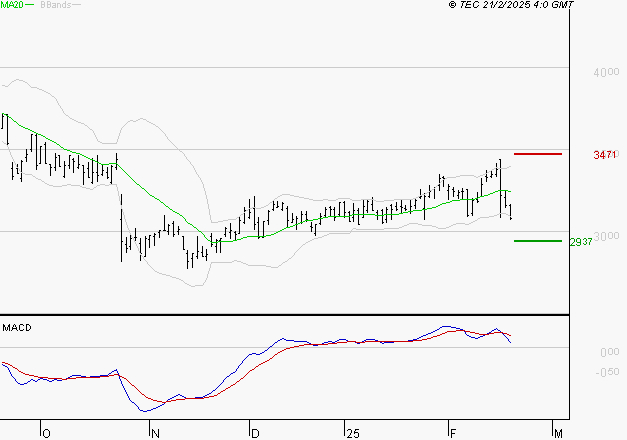This screenshot has height=440, width=627.
Task: Click the MACD panel label
Action: click(x=17, y=328)
